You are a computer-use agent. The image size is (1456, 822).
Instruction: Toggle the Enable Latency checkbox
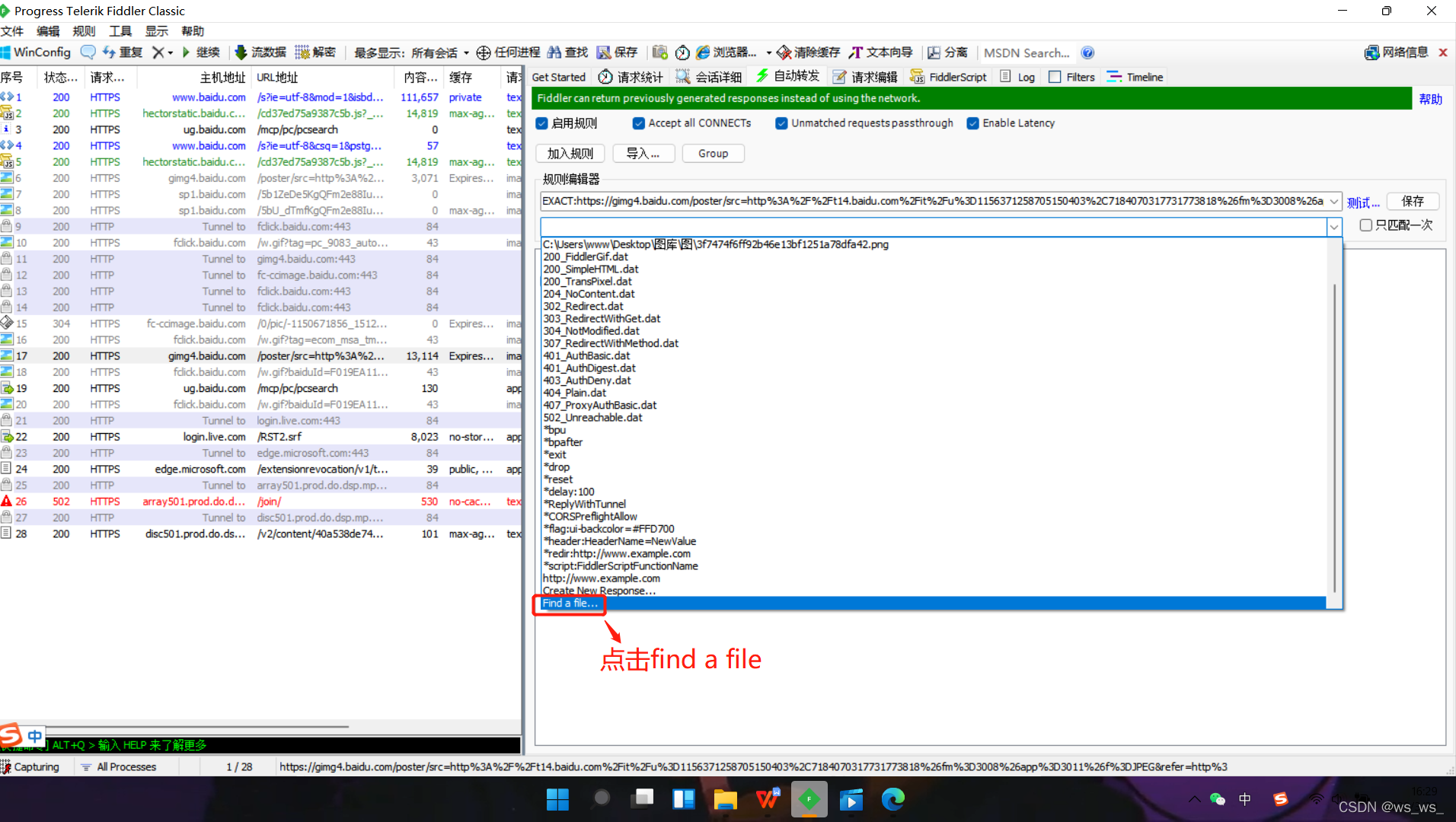click(972, 123)
